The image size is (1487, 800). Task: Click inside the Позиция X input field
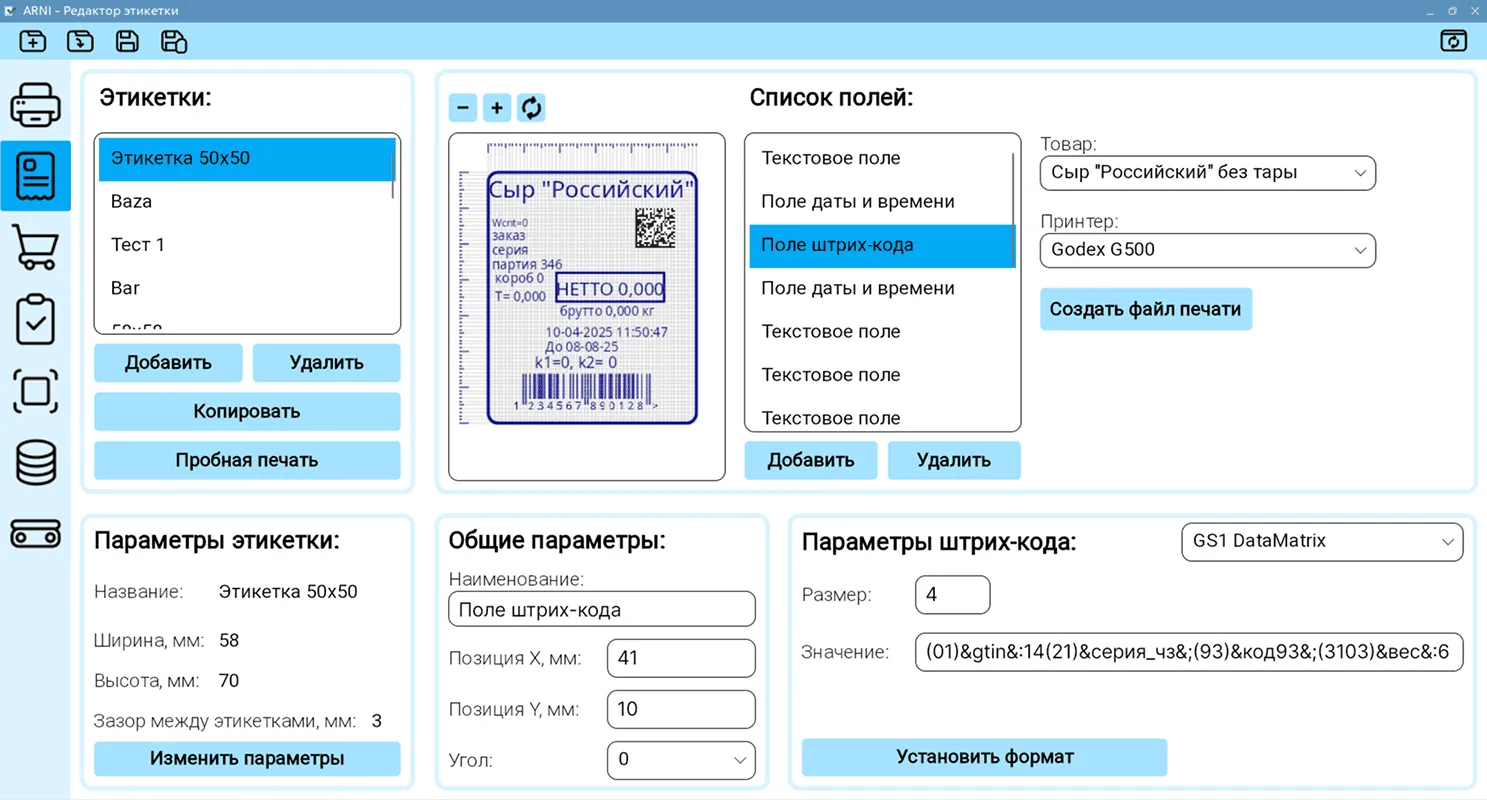[680, 658]
